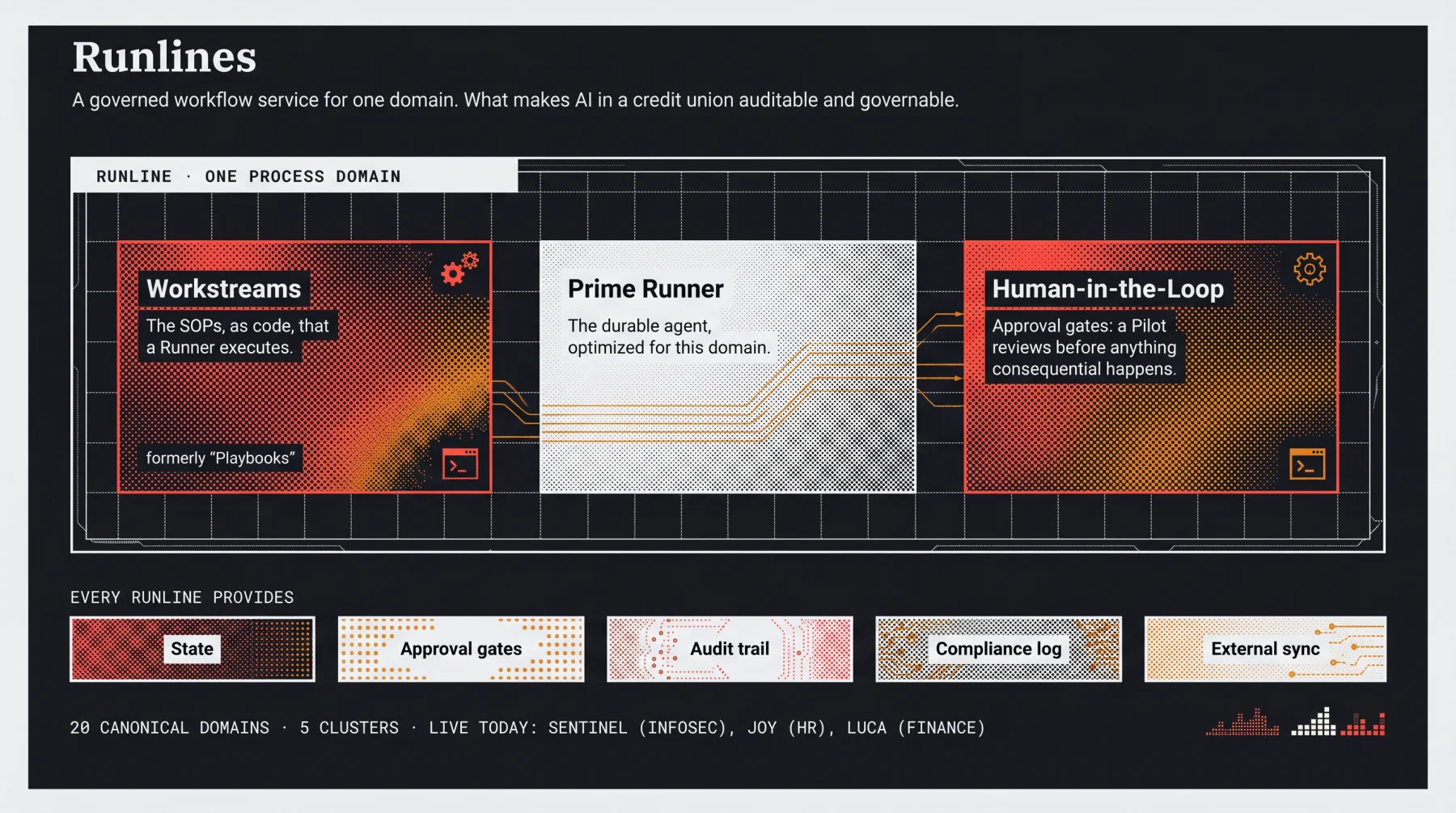Click EVERY RUNLINE PROVIDES heading

point(182,597)
